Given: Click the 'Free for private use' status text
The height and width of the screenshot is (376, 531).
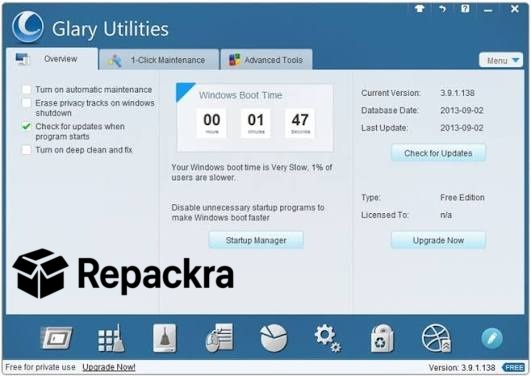Looking at the screenshot, I should 40,367.
